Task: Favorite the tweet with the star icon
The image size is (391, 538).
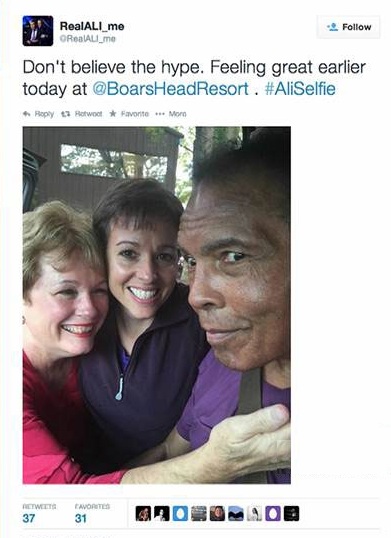Action: [x=129, y=114]
